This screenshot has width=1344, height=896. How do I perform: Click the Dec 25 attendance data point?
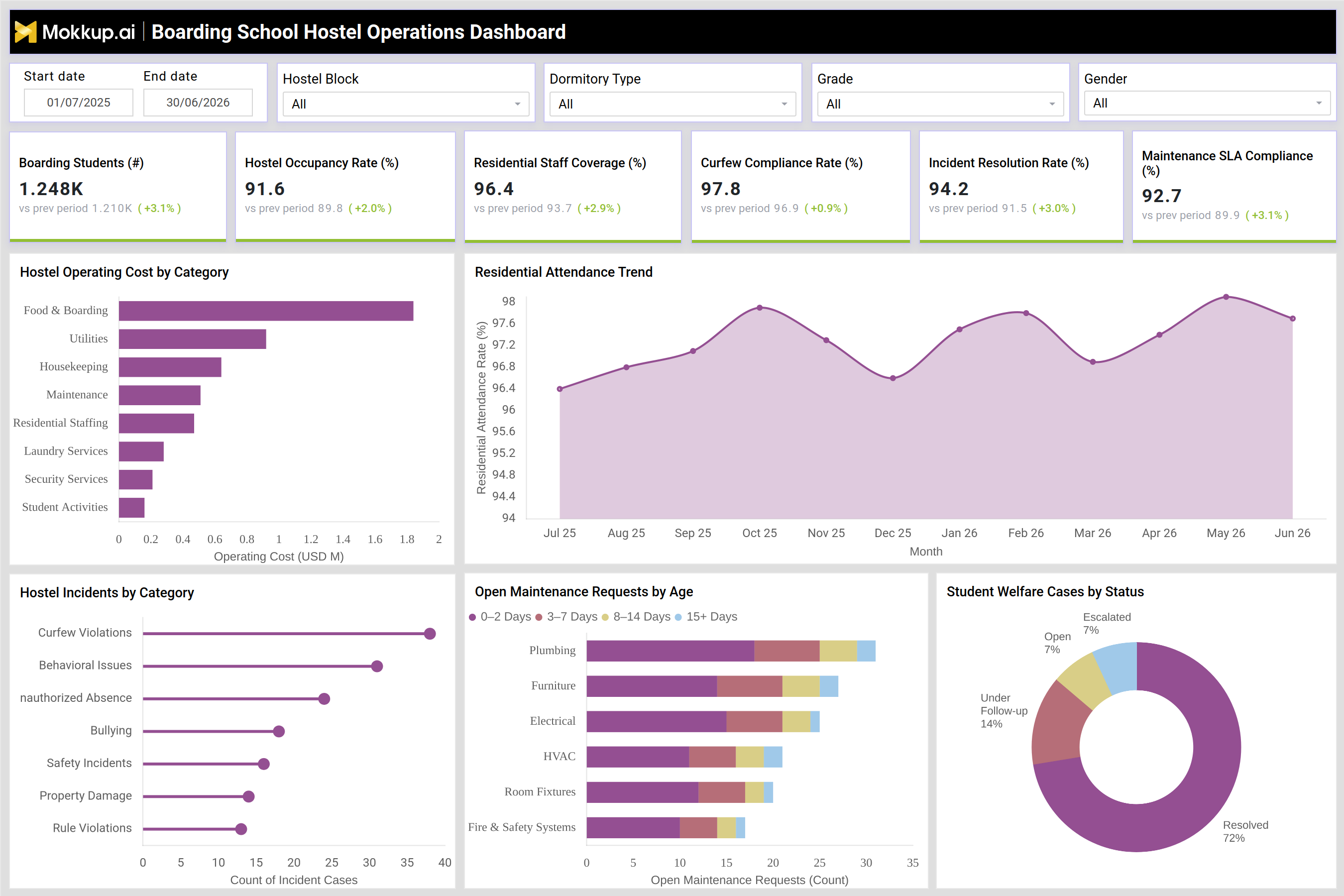(x=893, y=378)
